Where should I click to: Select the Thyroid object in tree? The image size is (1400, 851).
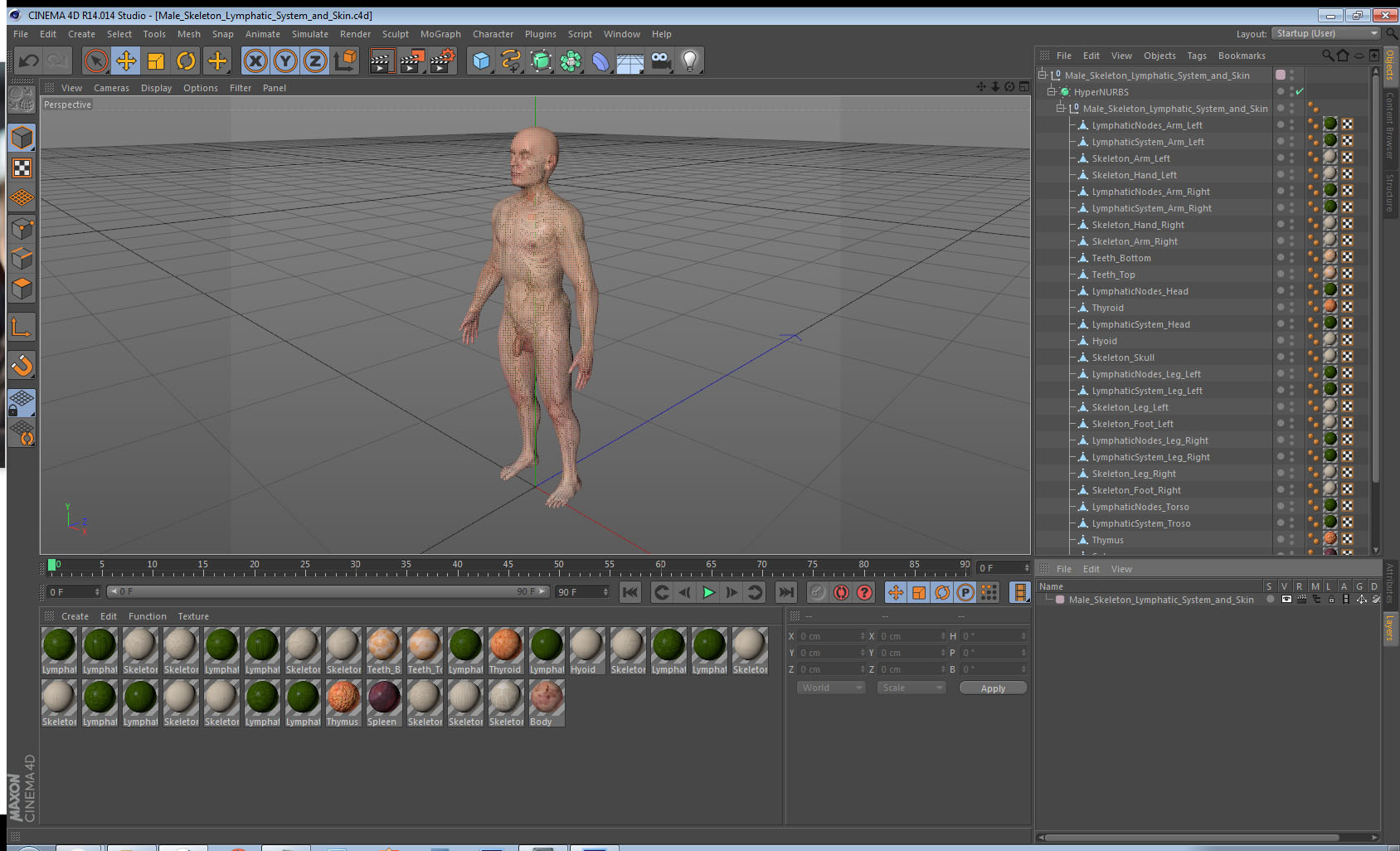click(1107, 308)
